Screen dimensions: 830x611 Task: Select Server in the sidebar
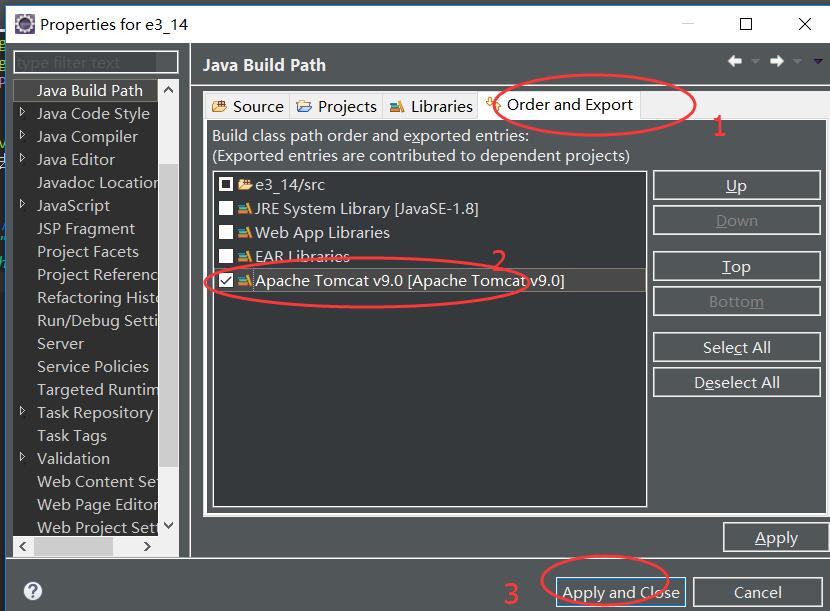point(60,344)
